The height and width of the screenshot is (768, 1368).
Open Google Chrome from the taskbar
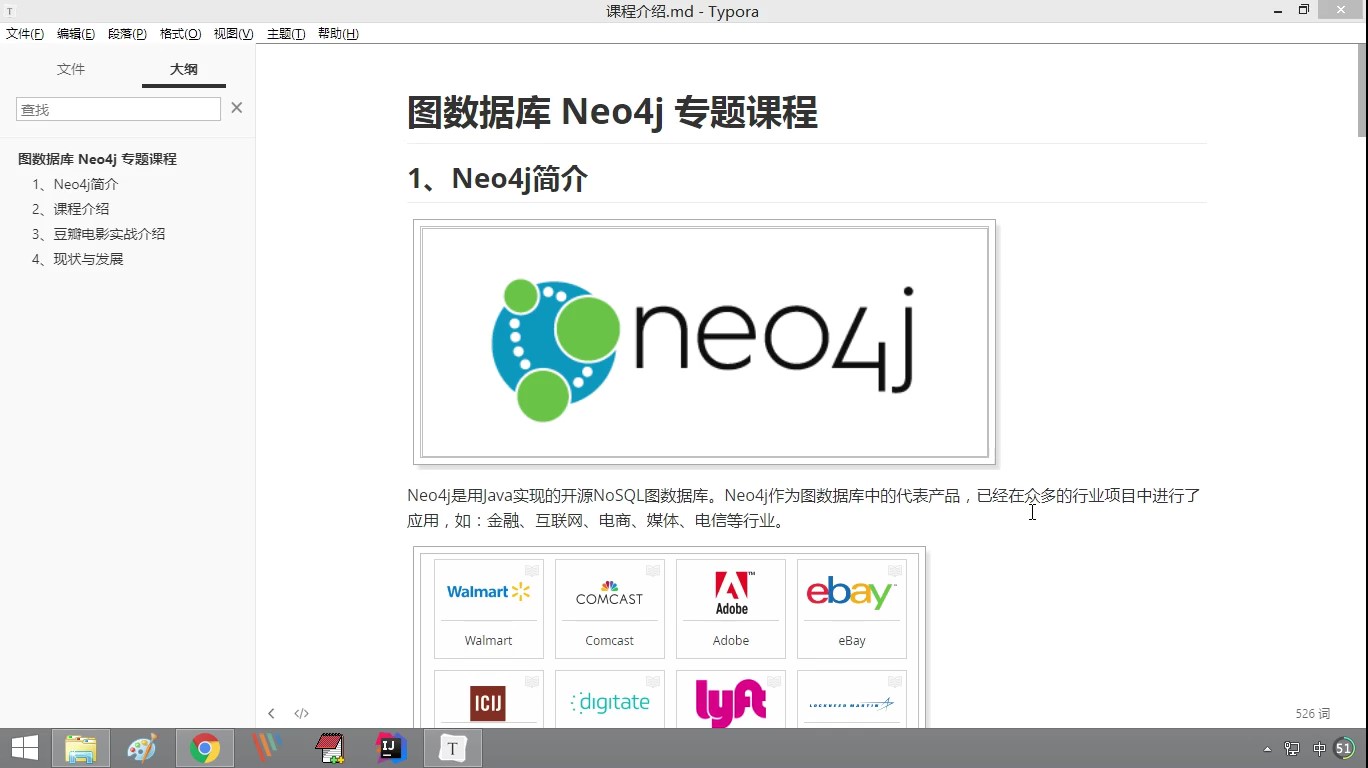click(x=205, y=748)
